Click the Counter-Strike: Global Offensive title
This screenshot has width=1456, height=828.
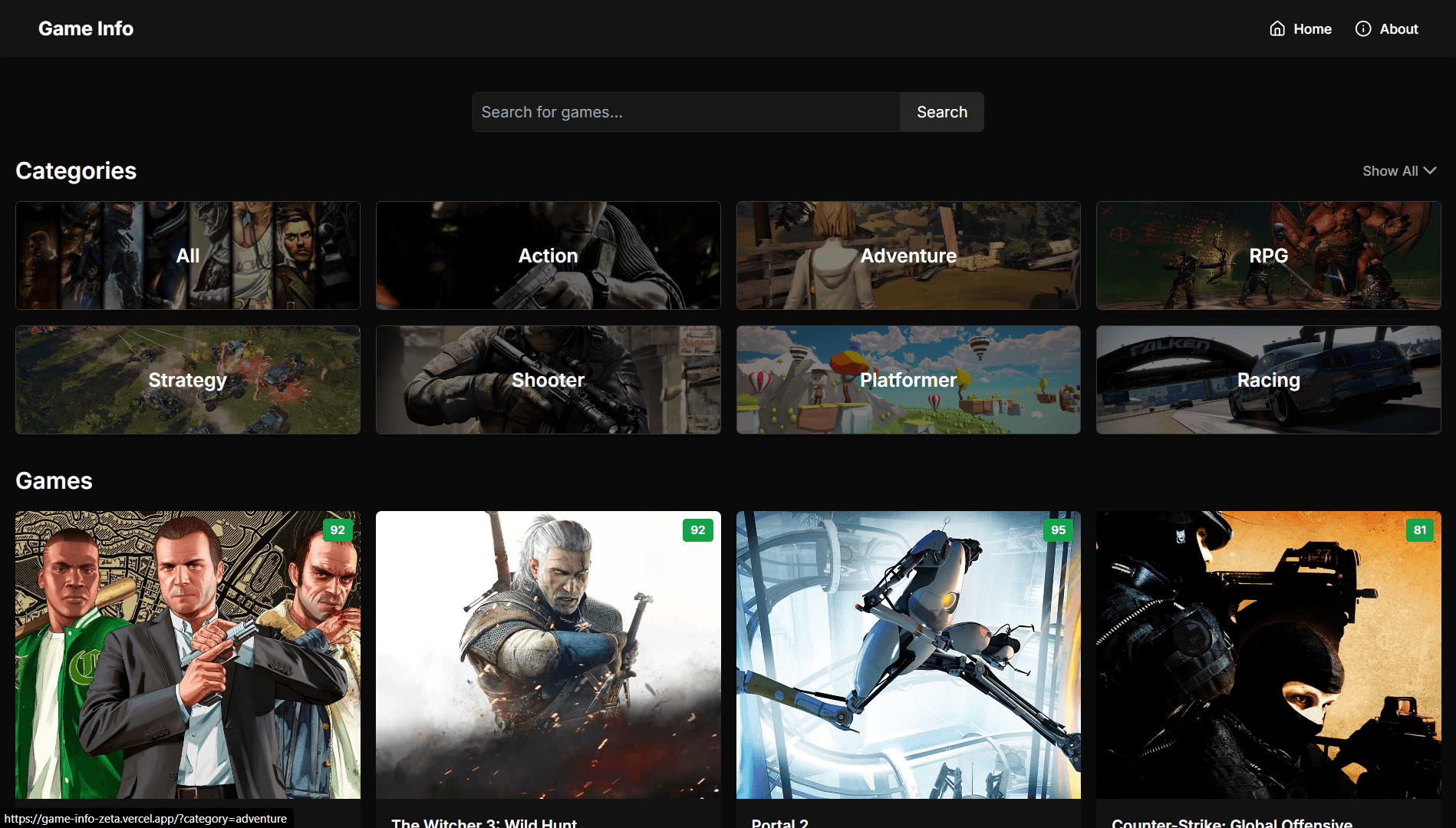1232,823
